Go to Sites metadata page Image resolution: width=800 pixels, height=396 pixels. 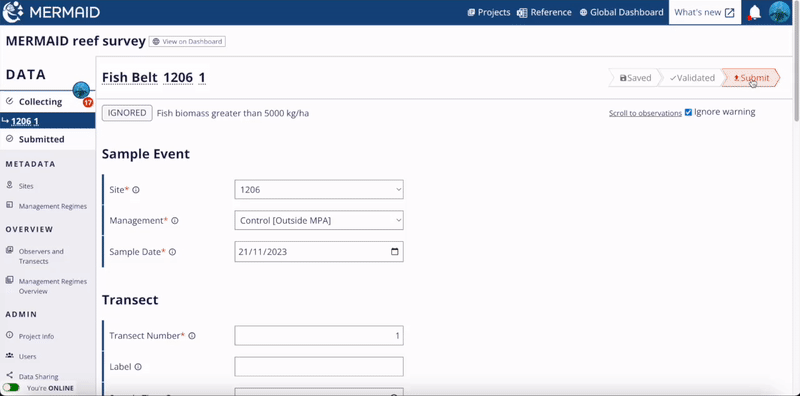coord(26,186)
